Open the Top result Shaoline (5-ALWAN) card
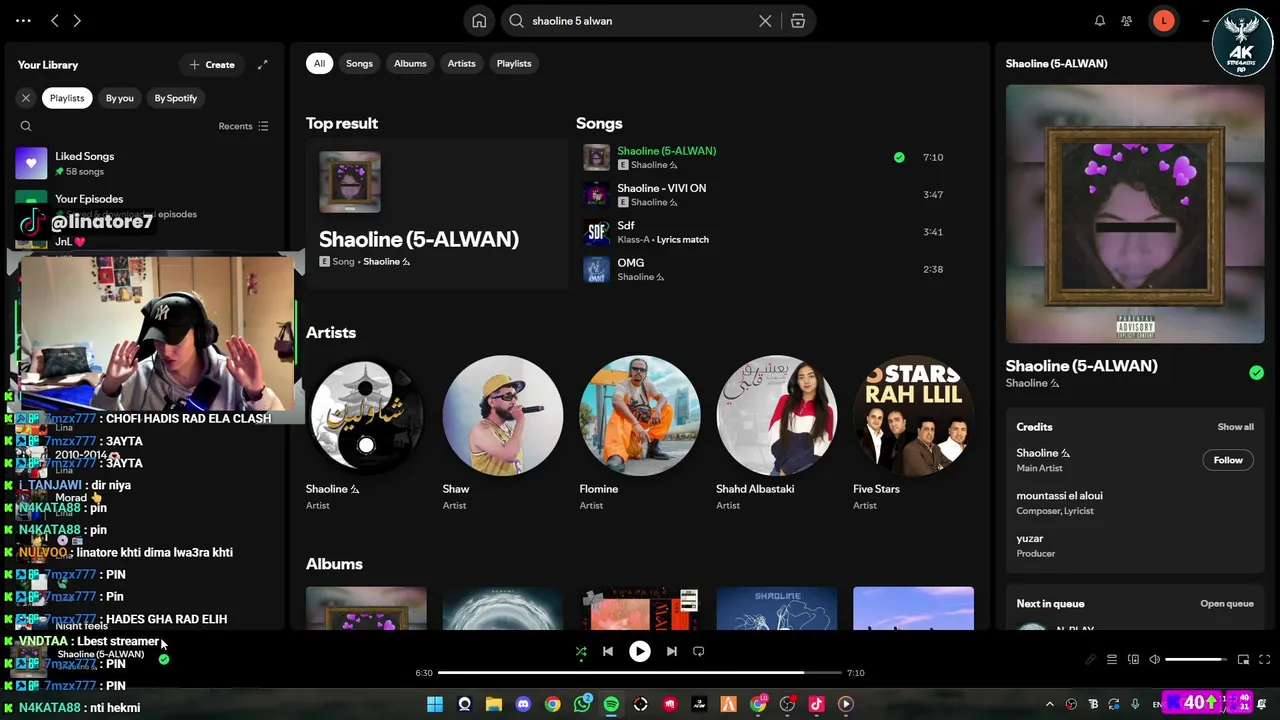This screenshot has height=720, width=1280. [x=435, y=212]
